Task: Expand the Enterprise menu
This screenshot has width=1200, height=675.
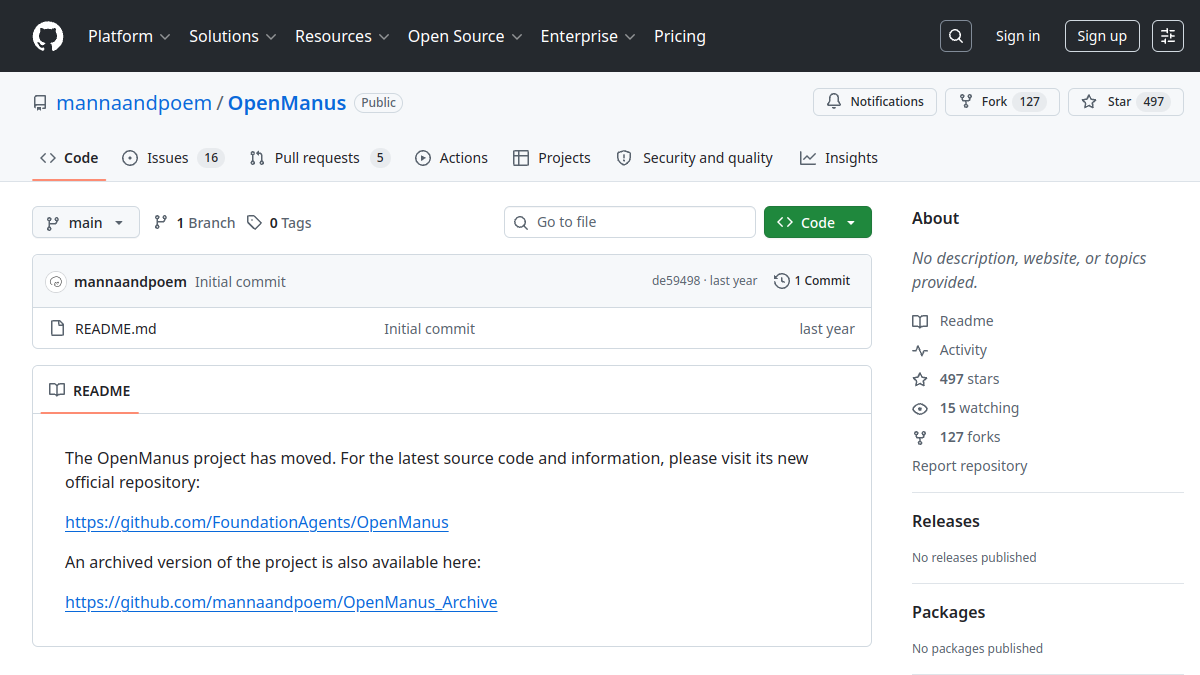Action: pos(588,36)
